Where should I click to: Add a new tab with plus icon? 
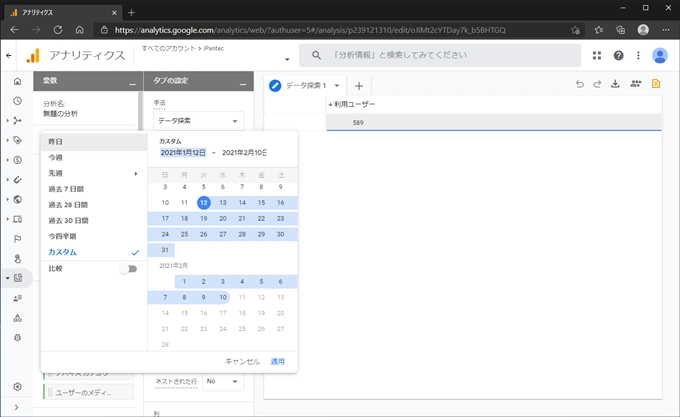pyautogui.click(x=359, y=86)
